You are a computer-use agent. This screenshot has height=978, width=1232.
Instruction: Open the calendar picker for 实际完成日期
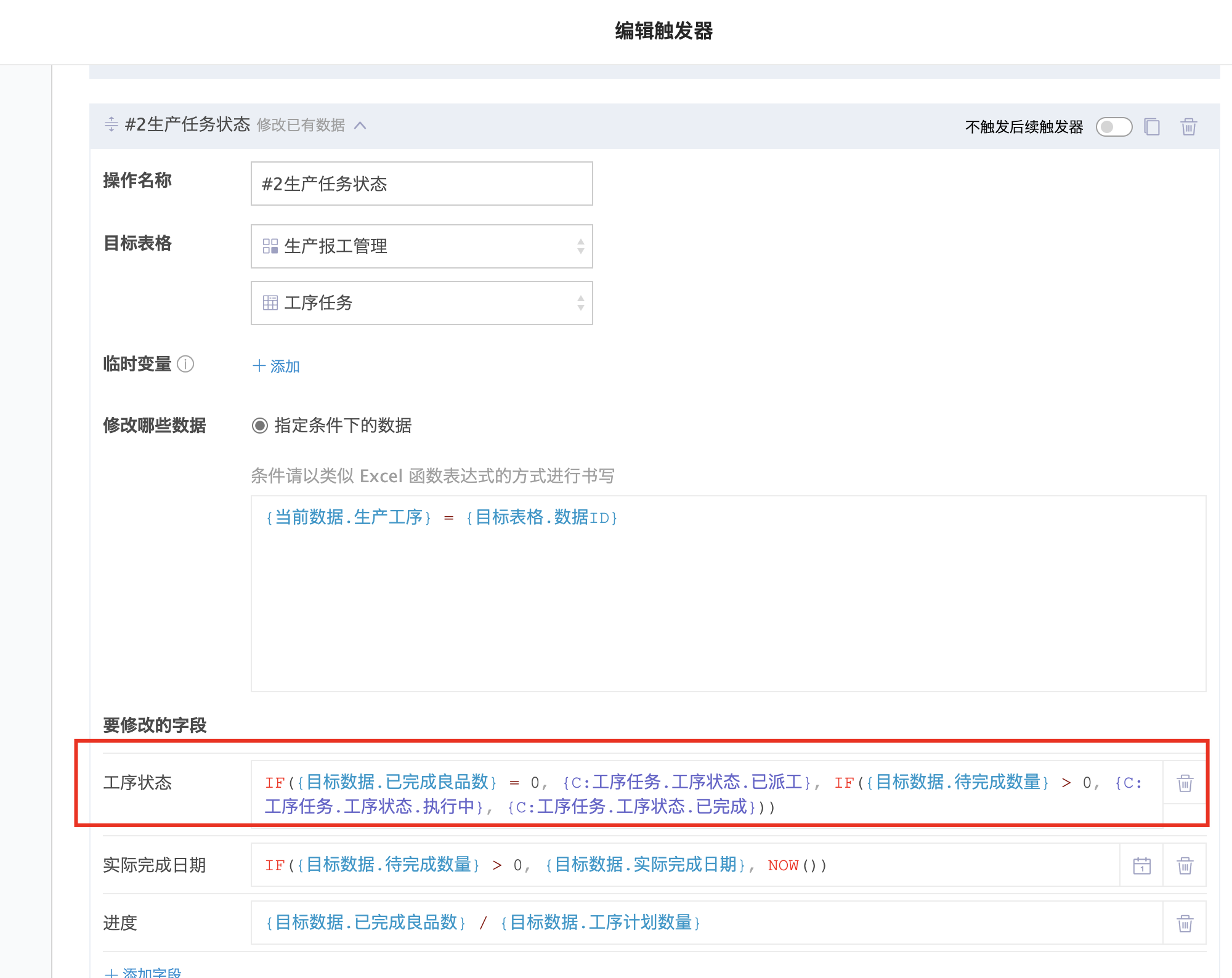(x=1141, y=865)
